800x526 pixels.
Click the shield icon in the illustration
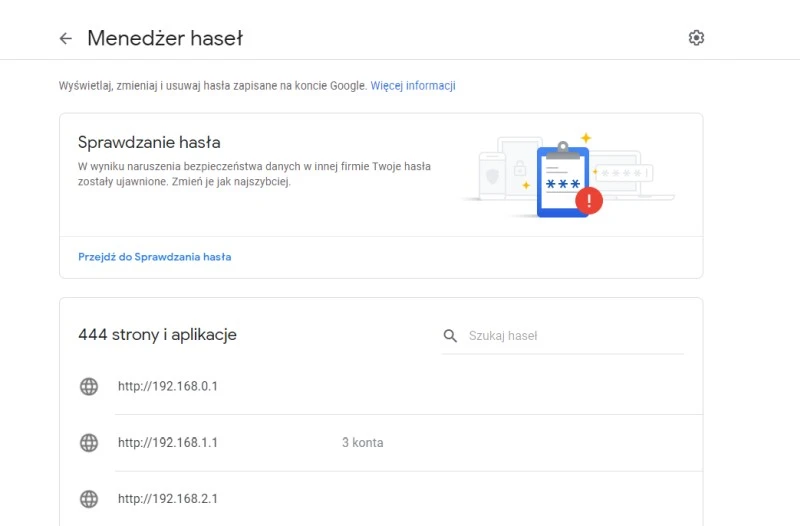[x=492, y=176]
